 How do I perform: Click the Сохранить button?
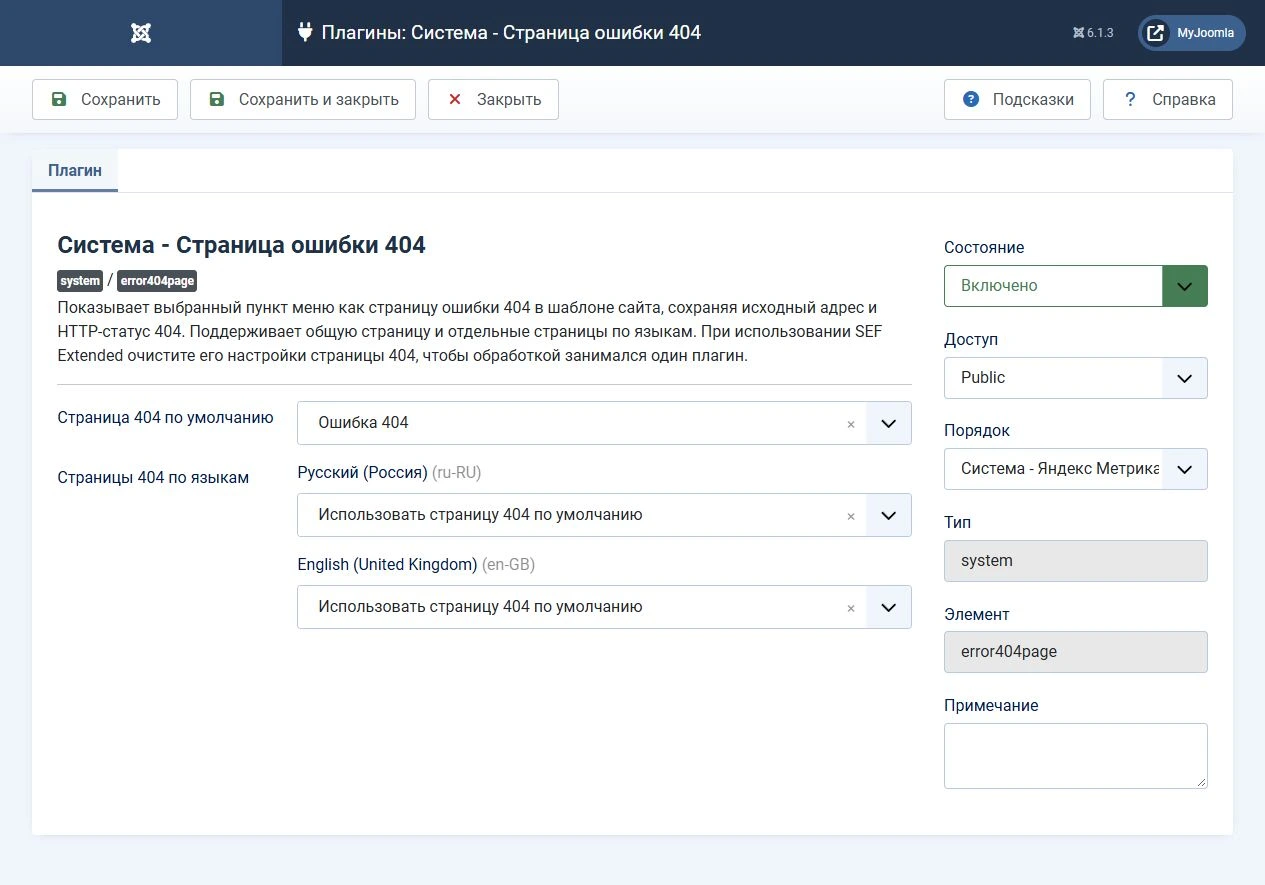(105, 100)
